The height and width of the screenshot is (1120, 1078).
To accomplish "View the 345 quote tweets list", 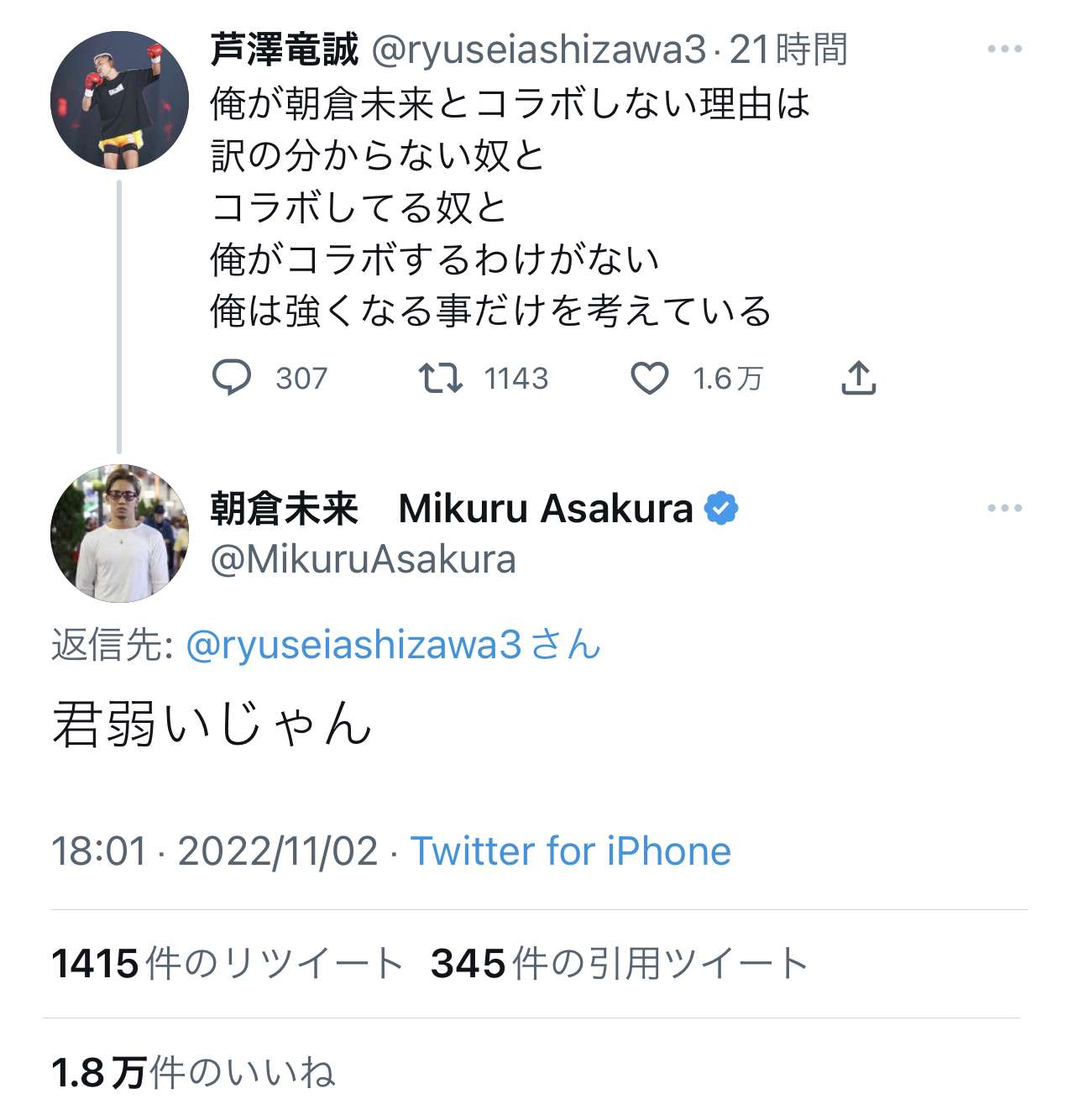I will click(x=619, y=963).
